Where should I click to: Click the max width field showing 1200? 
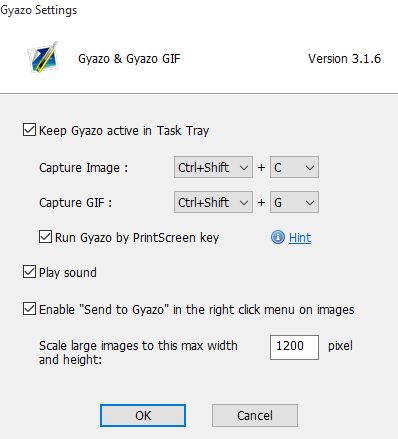[x=294, y=347]
